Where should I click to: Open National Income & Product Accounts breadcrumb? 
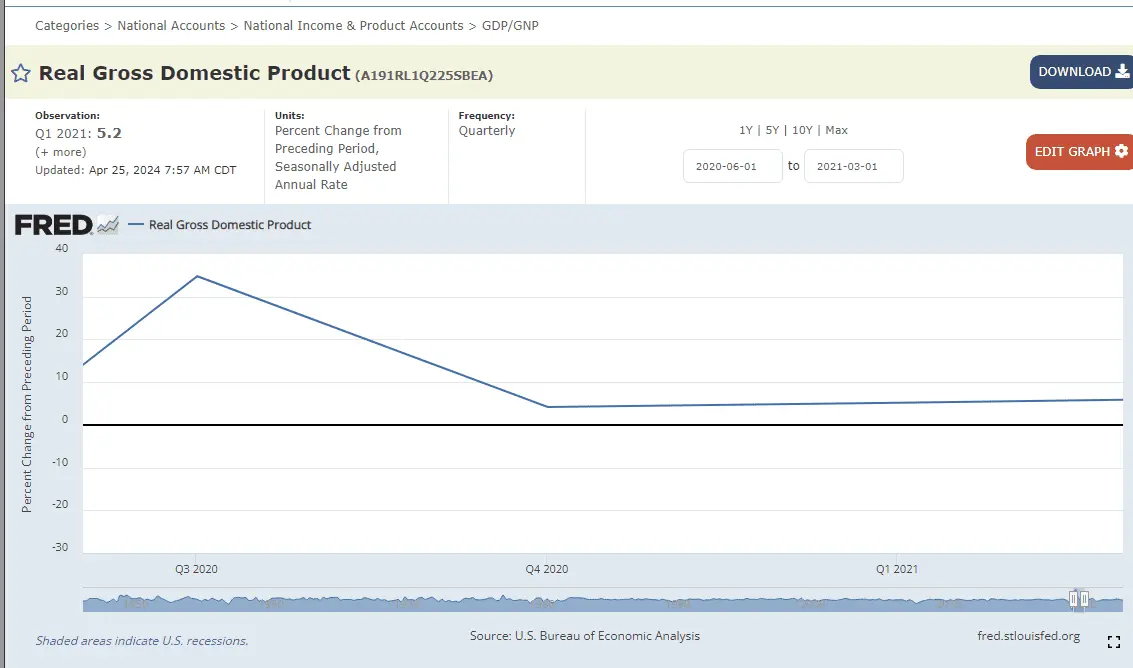353,25
